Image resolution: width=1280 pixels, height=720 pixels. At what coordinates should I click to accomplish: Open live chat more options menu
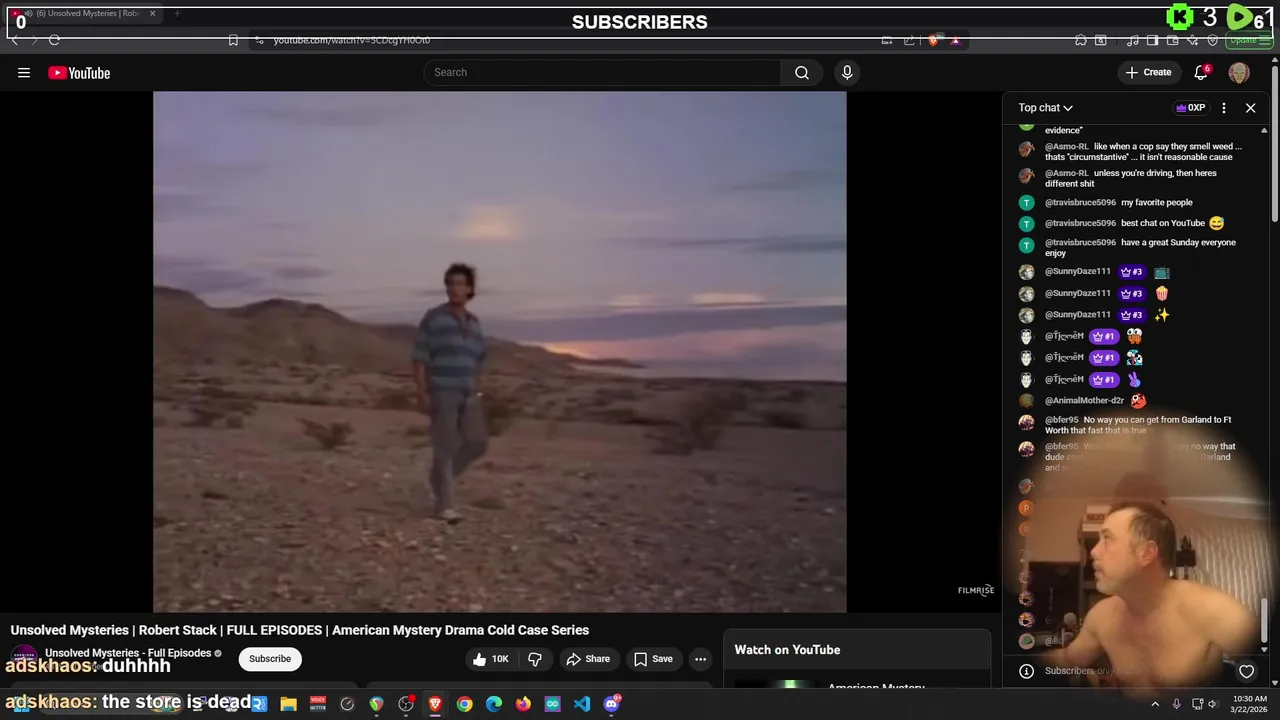(x=1224, y=107)
